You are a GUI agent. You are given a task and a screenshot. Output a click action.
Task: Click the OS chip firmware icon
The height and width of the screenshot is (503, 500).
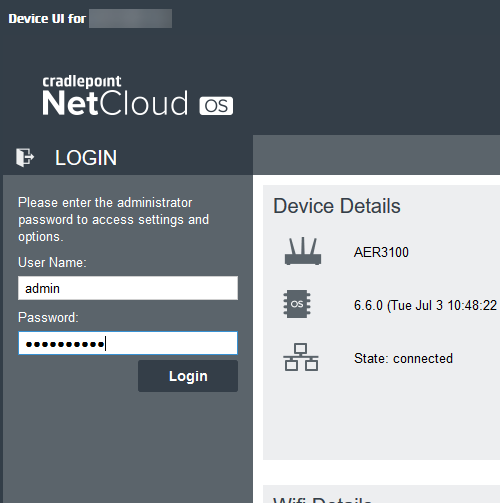[x=297, y=304]
